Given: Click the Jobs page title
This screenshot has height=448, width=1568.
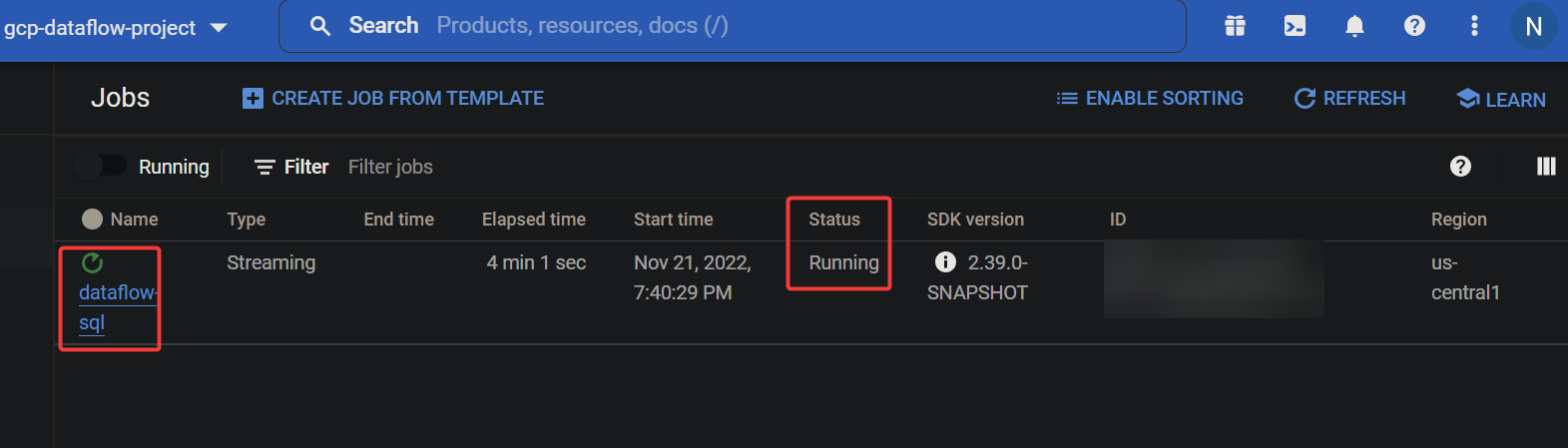Looking at the screenshot, I should (120, 98).
